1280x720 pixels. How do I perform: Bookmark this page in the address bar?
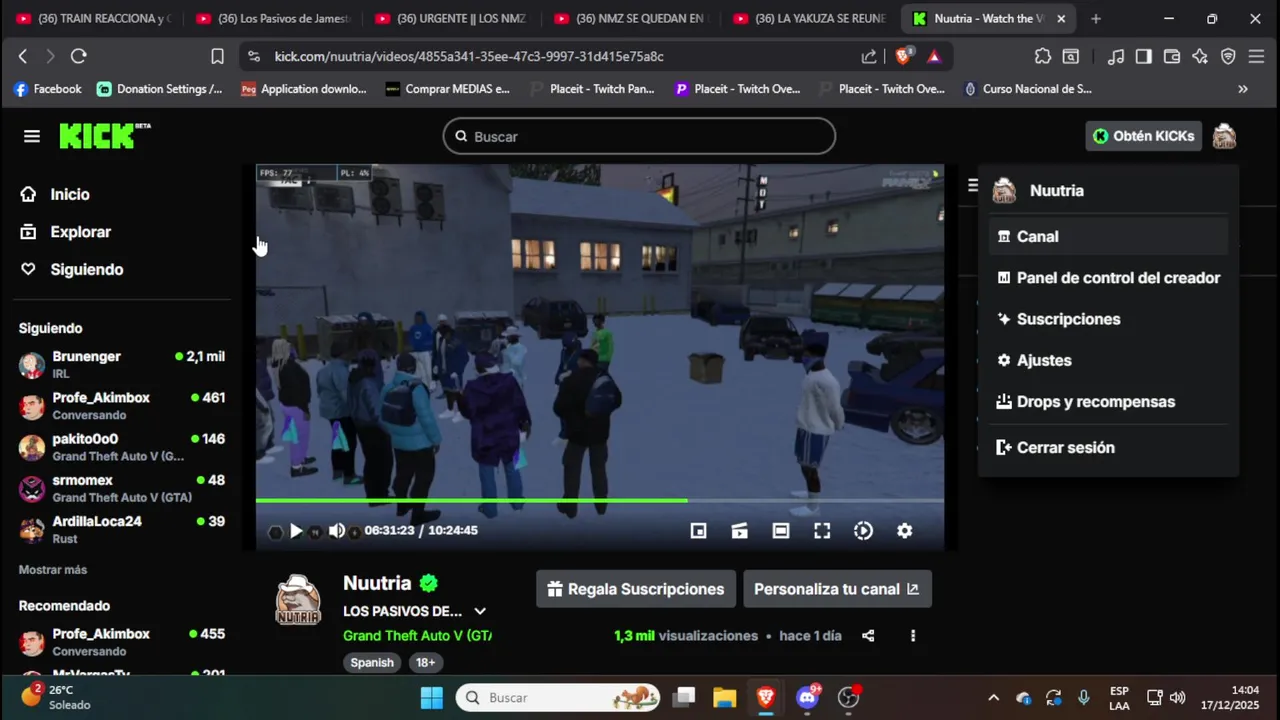[217, 56]
